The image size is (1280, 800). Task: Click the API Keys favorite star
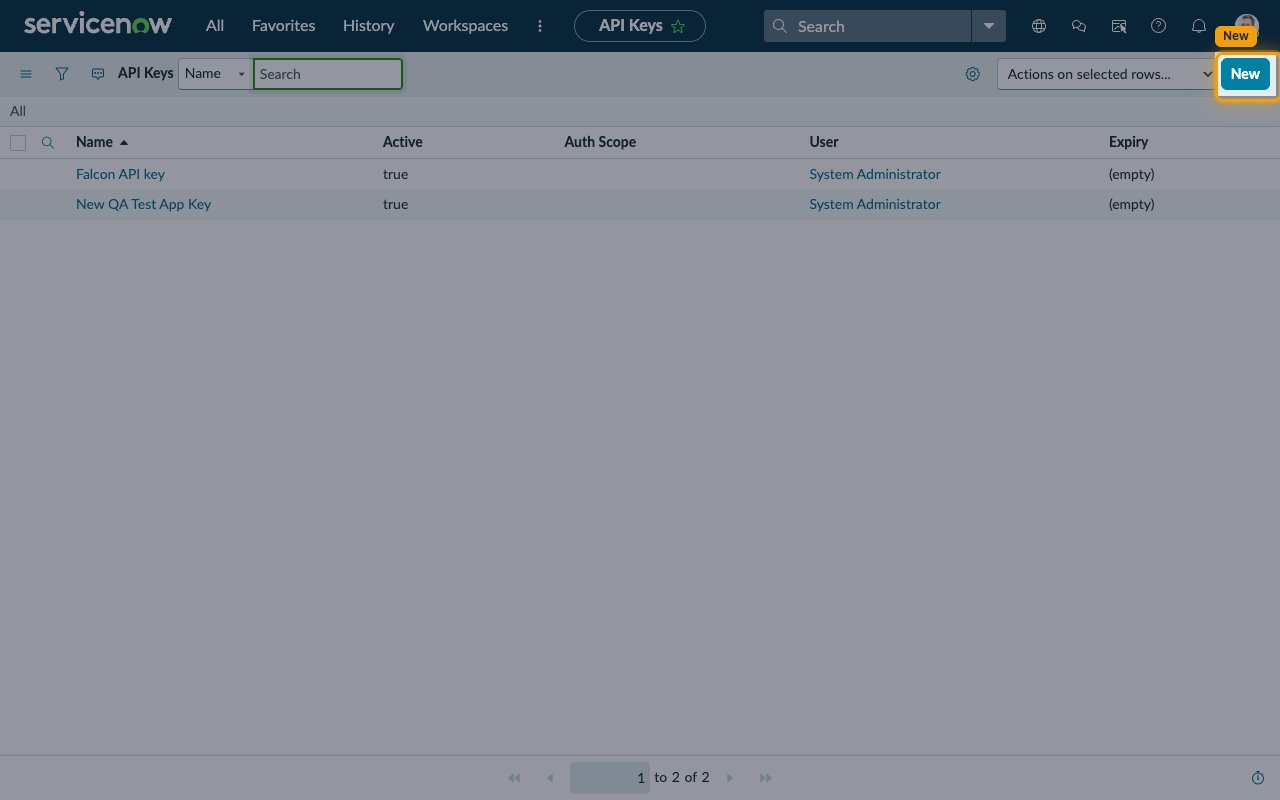pos(678,27)
